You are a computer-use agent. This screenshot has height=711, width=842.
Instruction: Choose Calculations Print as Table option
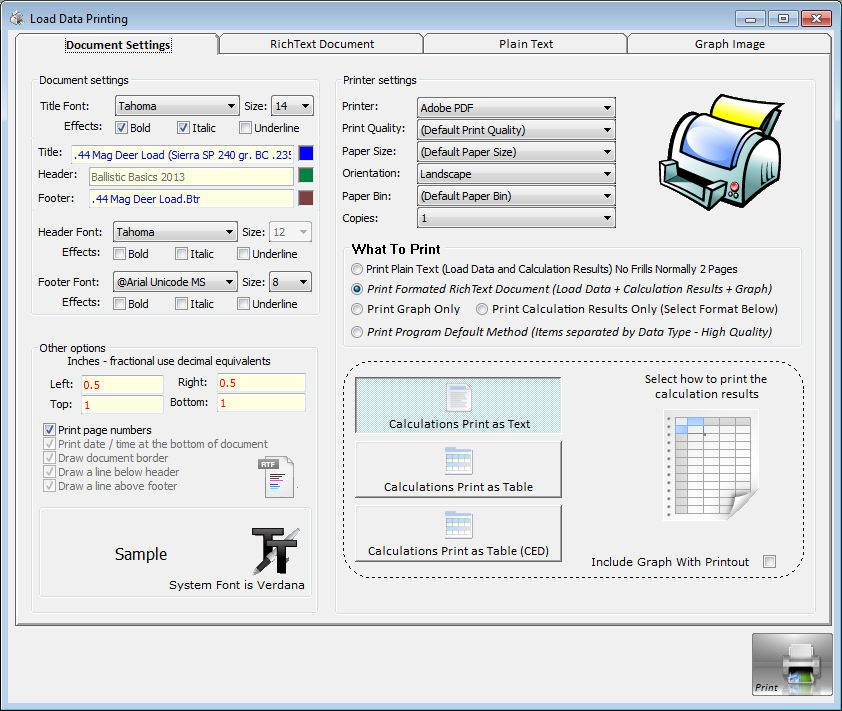[x=459, y=469]
